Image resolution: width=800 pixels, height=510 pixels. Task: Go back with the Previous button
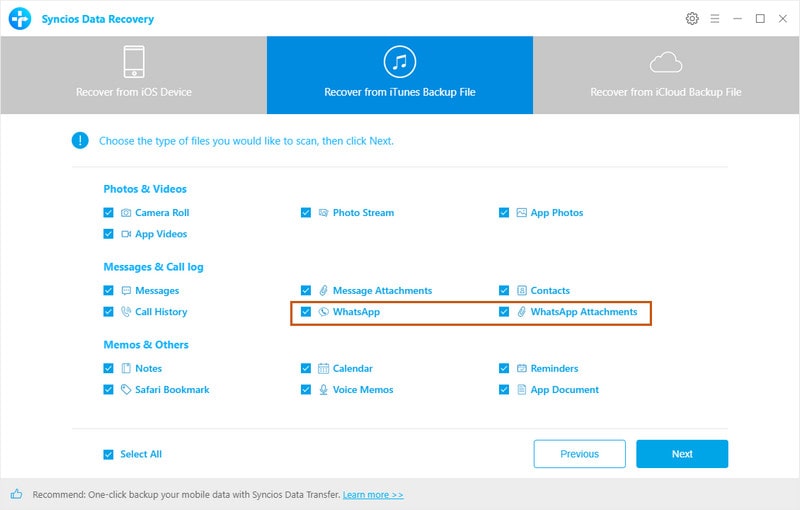coord(580,454)
